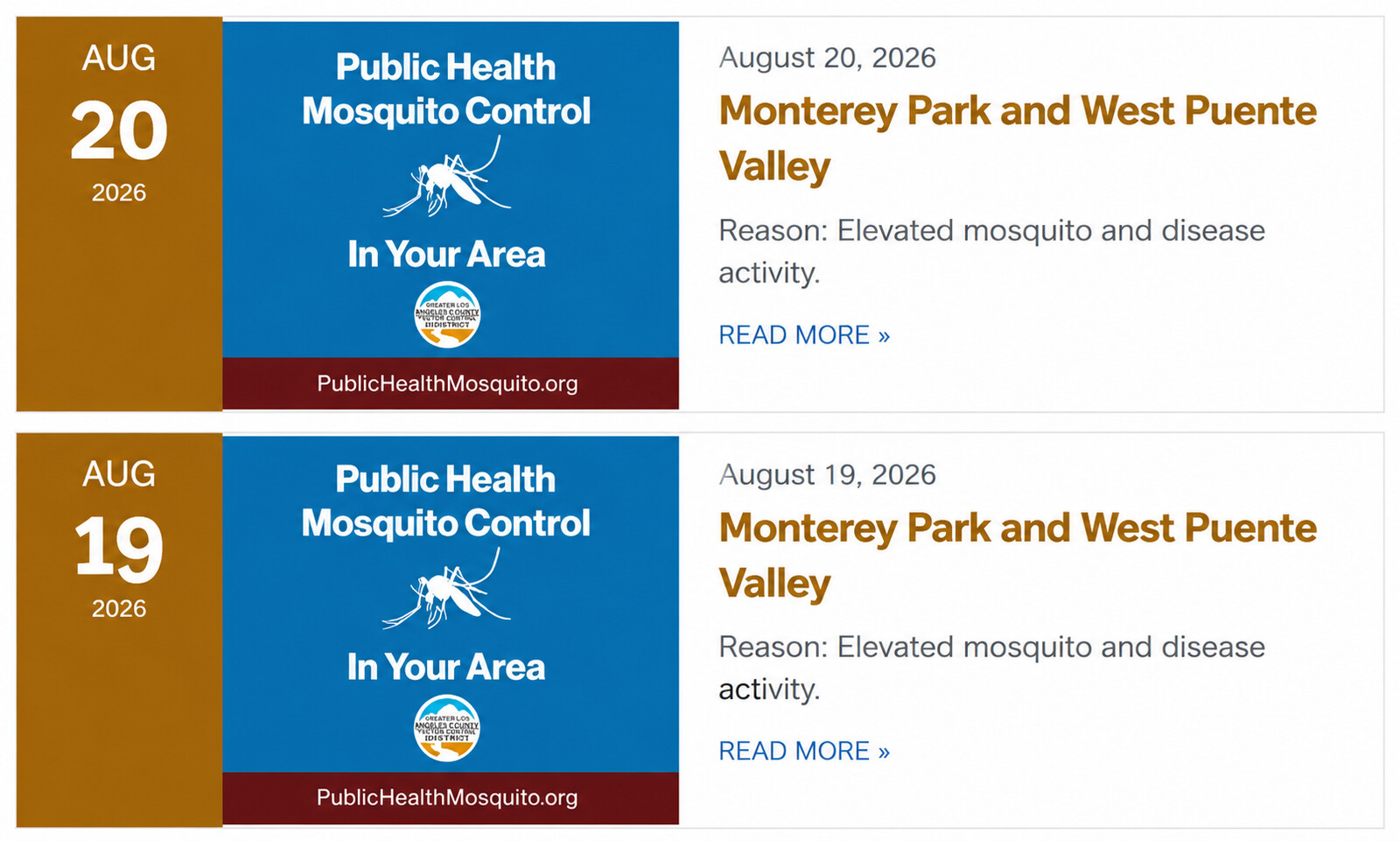Click the vector control district logo, August 19 card
The width and height of the screenshot is (1400, 841).
tap(447, 728)
